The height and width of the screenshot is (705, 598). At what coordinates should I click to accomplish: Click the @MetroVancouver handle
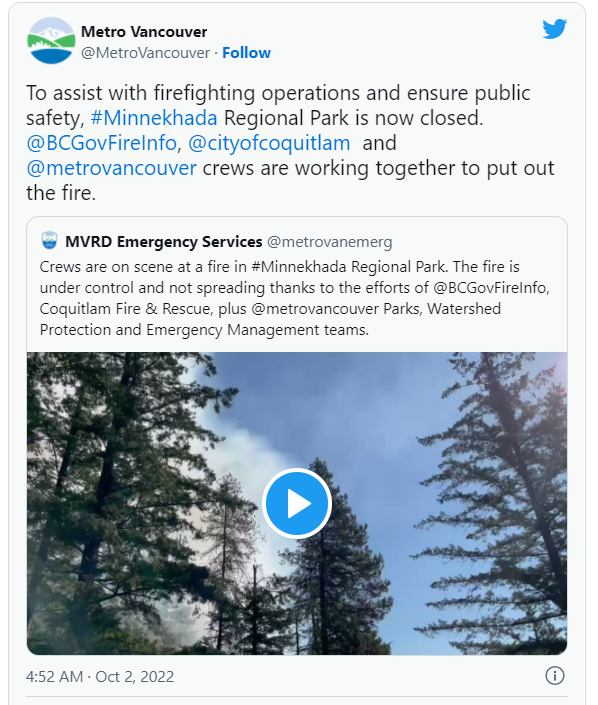[x=145, y=53]
